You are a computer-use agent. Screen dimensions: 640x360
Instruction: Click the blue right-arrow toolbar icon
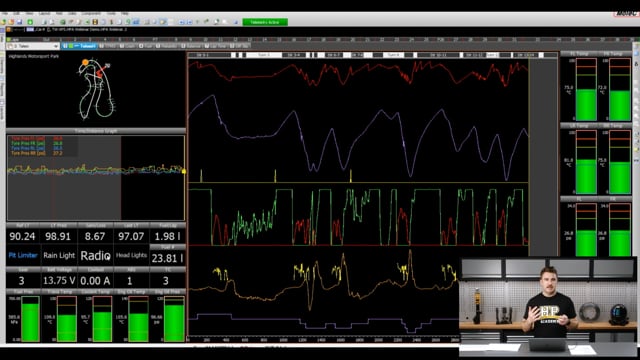[189, 22]
